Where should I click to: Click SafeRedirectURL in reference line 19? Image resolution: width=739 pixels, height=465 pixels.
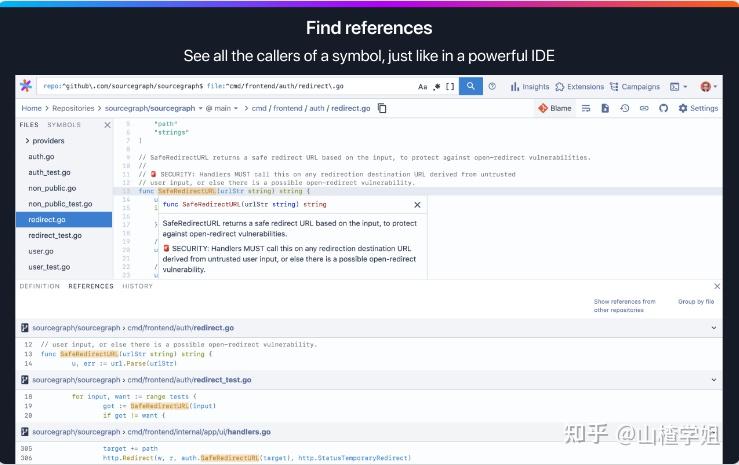[x=160, y=406]
